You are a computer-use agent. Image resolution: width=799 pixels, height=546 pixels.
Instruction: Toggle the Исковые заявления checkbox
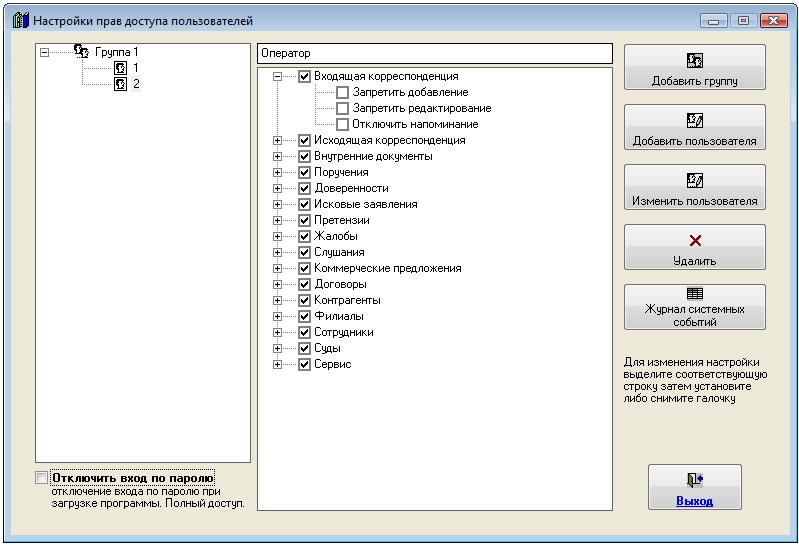(304, 204)
